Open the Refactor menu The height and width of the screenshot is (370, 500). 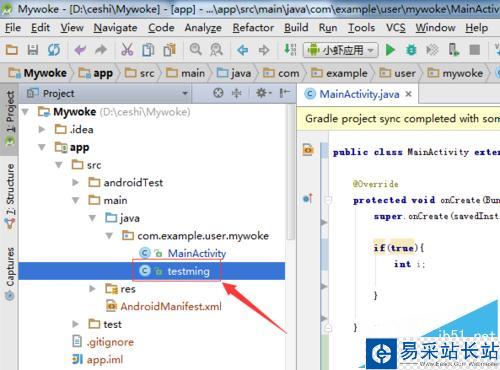click(x=253, y=28)
